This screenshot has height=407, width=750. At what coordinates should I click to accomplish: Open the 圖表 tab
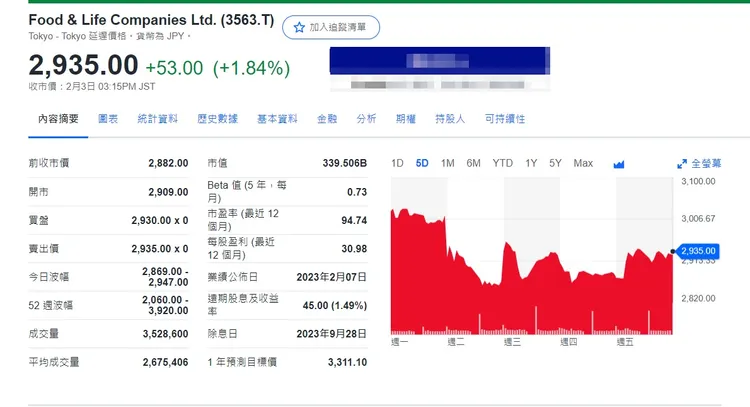tap(108, 119)
